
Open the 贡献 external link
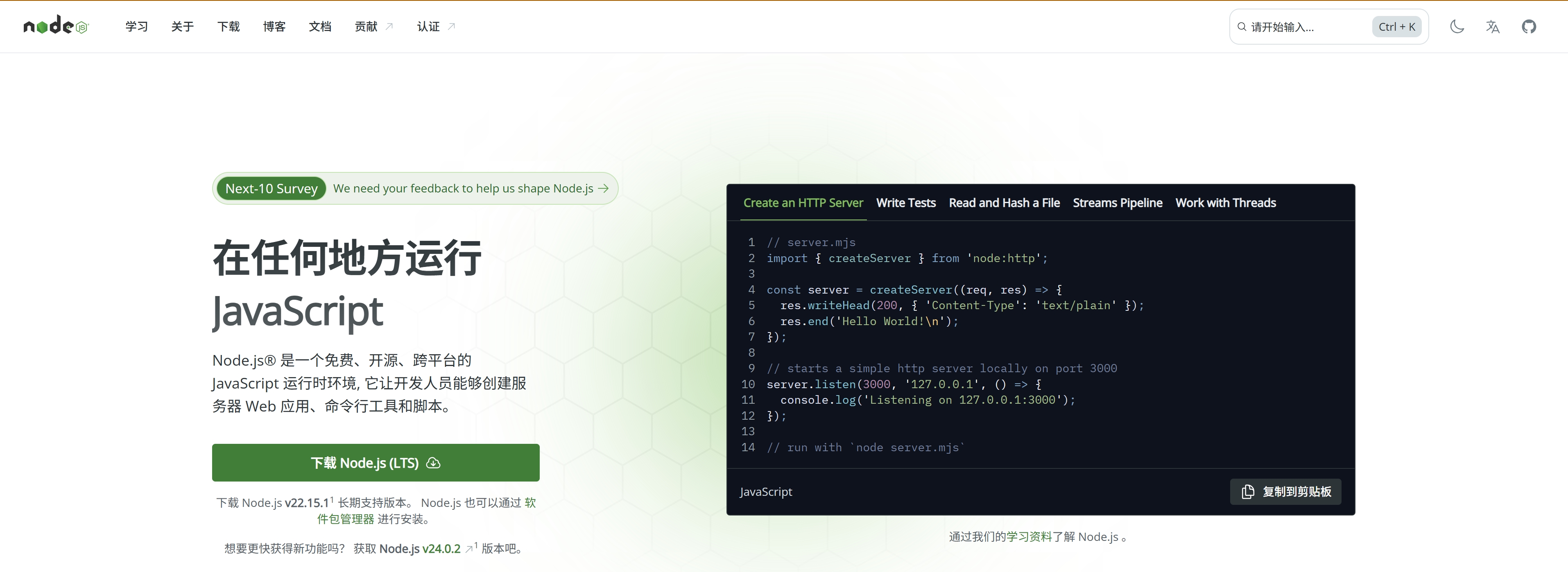point(374,26)
